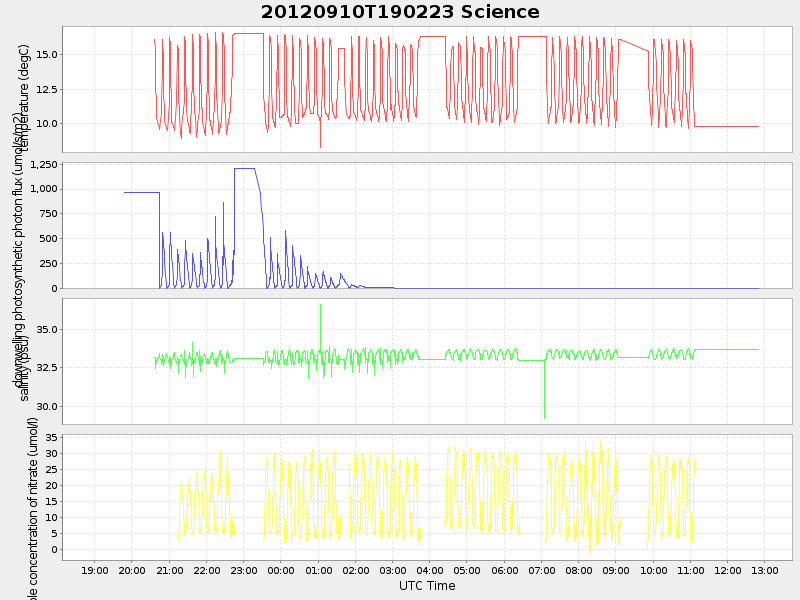
Task: Click the 12.5 temperature tick label
Action: pos(47,89)
